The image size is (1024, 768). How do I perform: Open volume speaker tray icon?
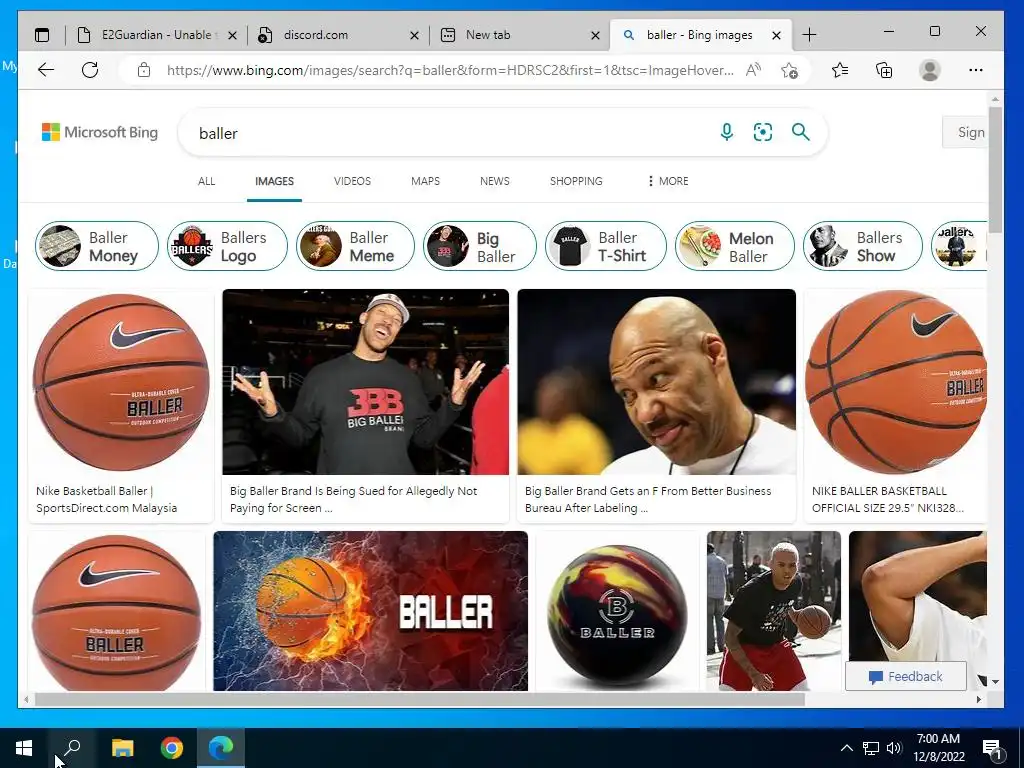pos(894,748)
